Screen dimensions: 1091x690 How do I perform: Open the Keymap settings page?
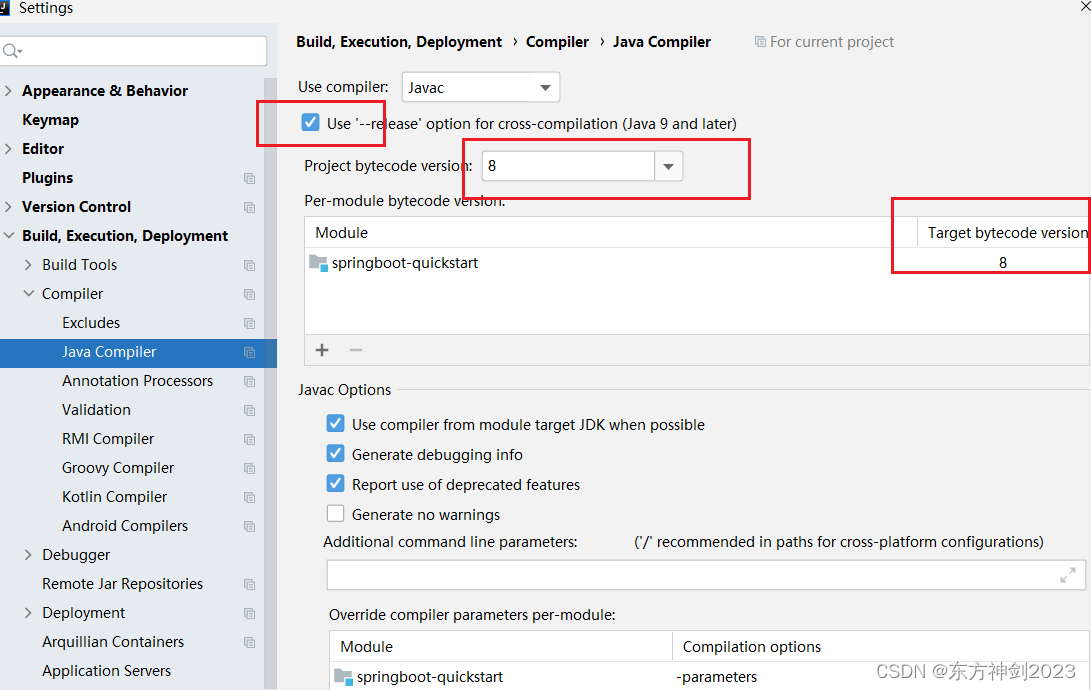pyautogui.click(x=50, y=120)
